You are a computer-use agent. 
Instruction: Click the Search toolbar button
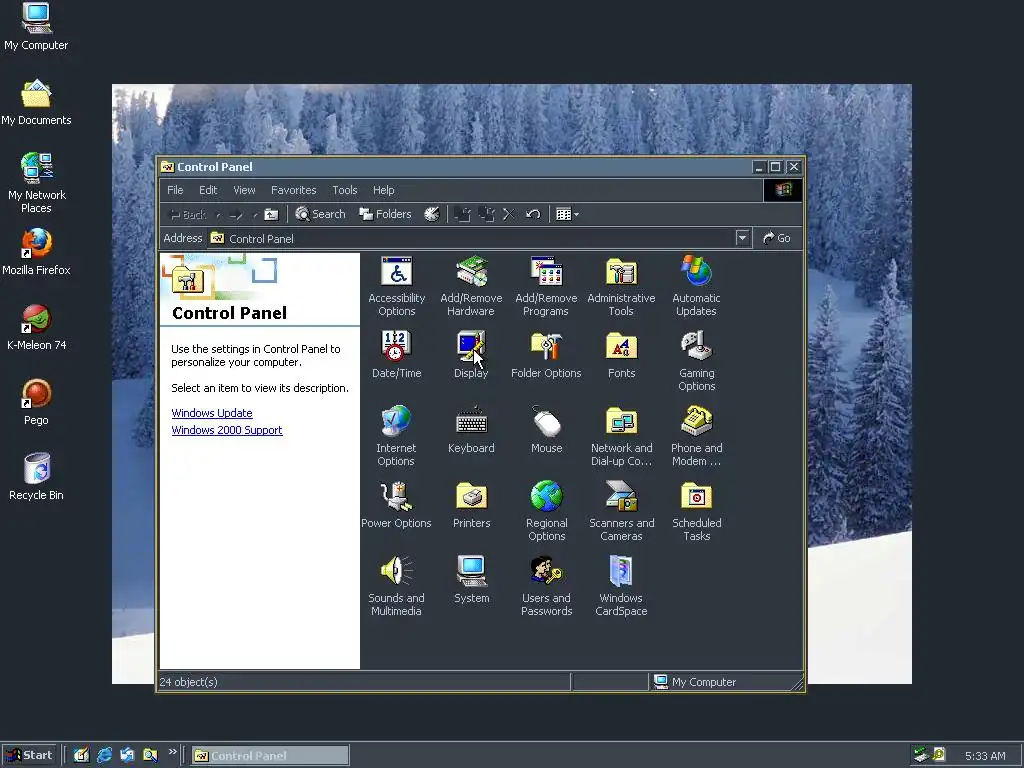point(320,214)
